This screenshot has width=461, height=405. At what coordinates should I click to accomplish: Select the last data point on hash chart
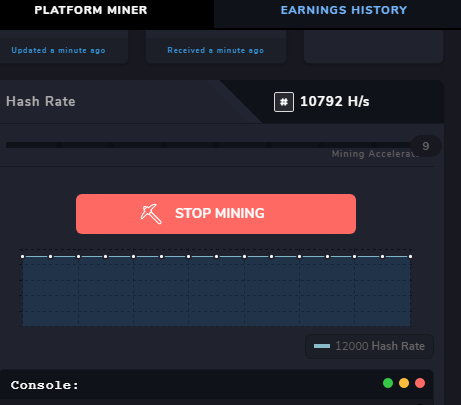[x=410, y=256]
